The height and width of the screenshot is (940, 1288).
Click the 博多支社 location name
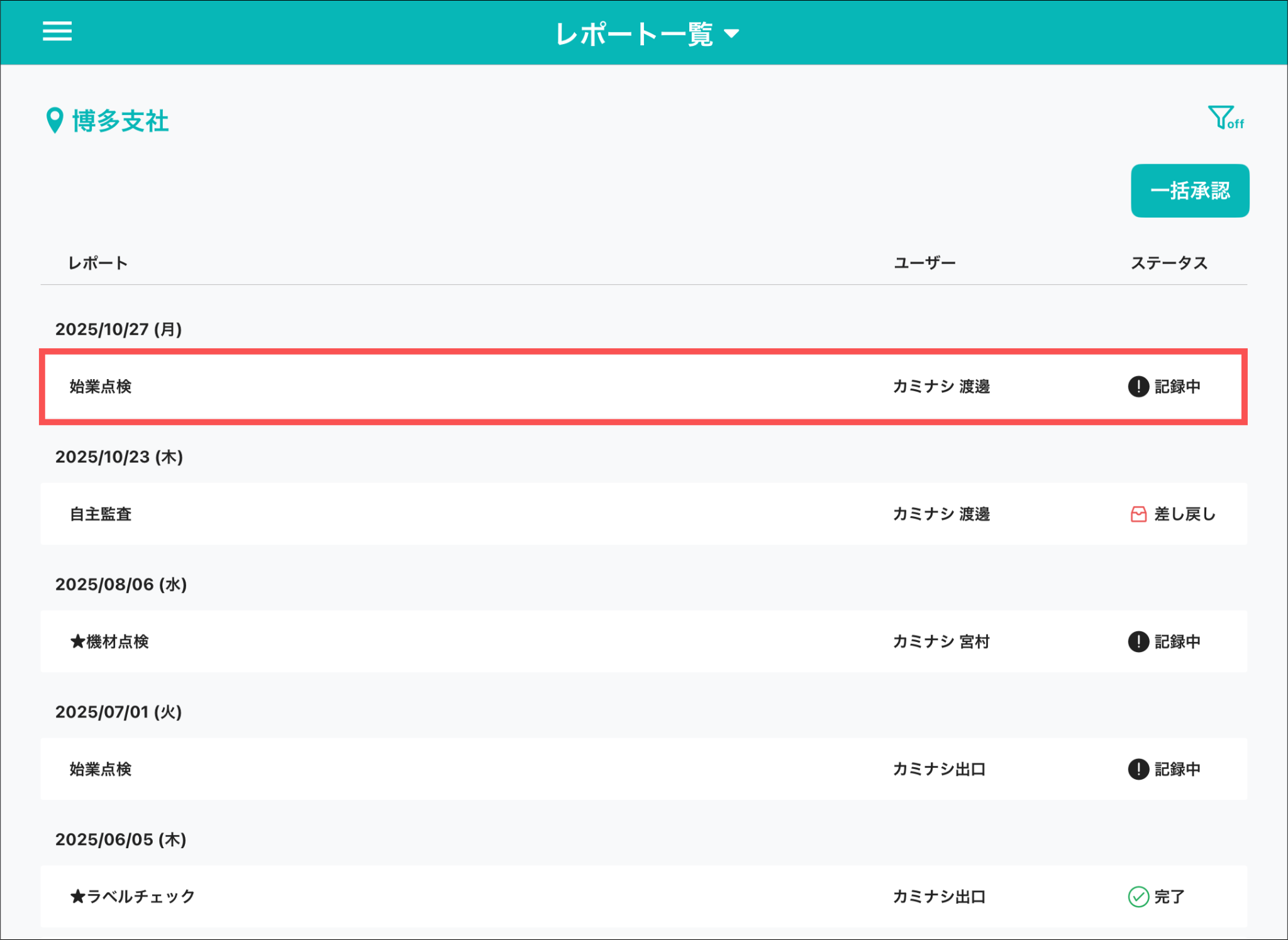coord(120,121)
